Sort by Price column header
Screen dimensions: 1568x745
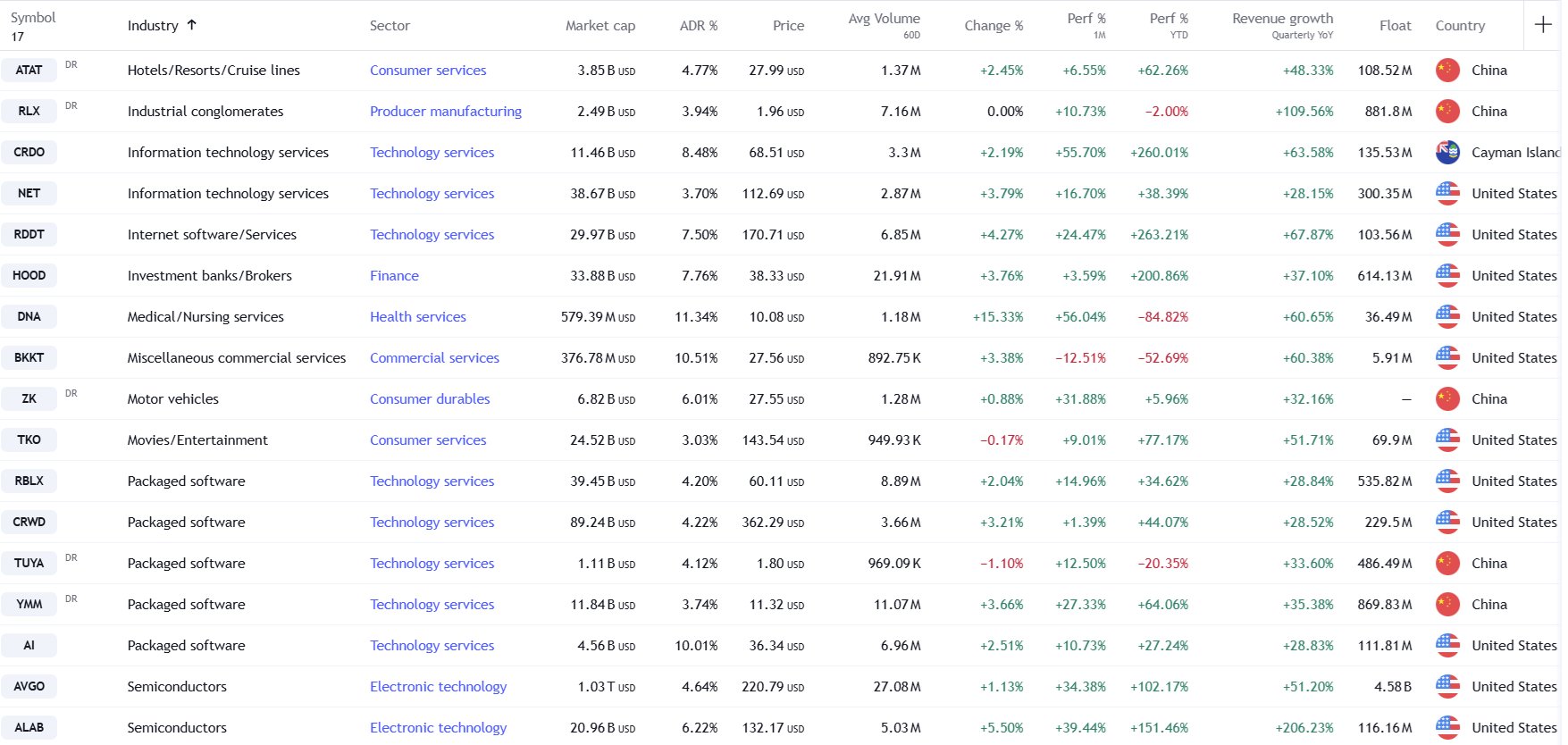788,26
